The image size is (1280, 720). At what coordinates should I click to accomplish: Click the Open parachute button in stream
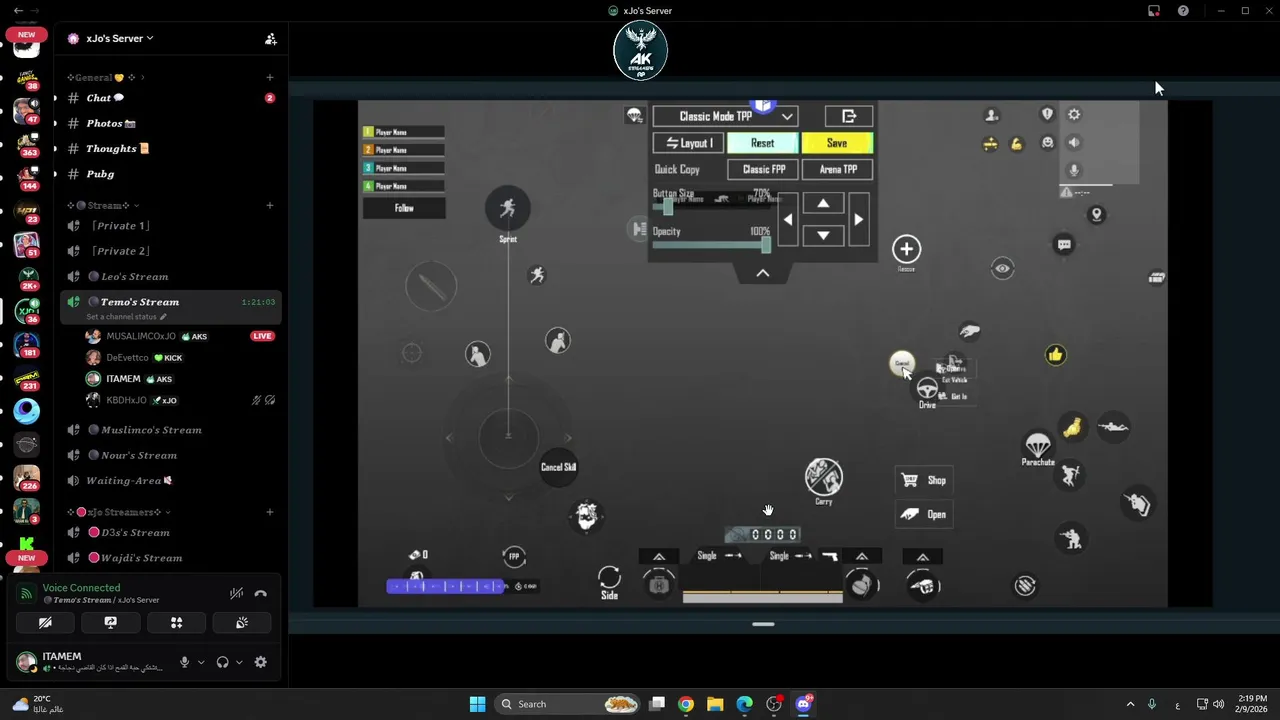pyautogui.click(x=923, y=514)
